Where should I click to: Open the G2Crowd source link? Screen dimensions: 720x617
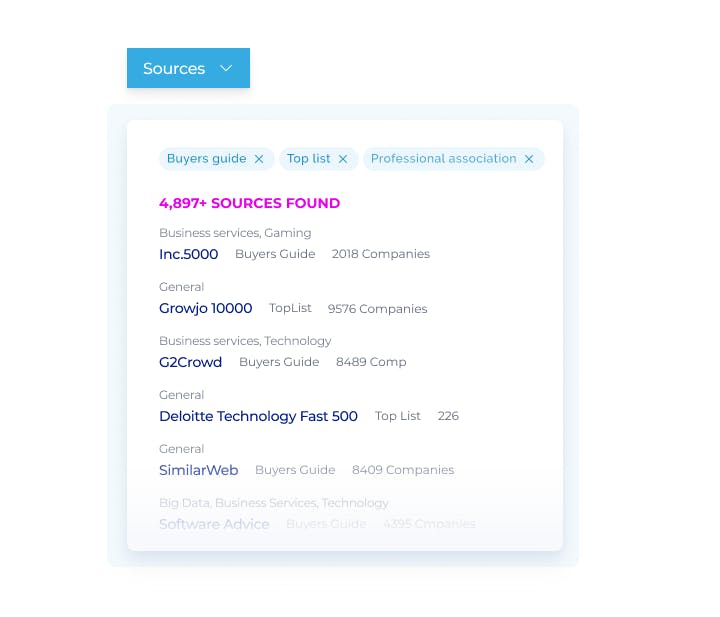pos(190,362)
